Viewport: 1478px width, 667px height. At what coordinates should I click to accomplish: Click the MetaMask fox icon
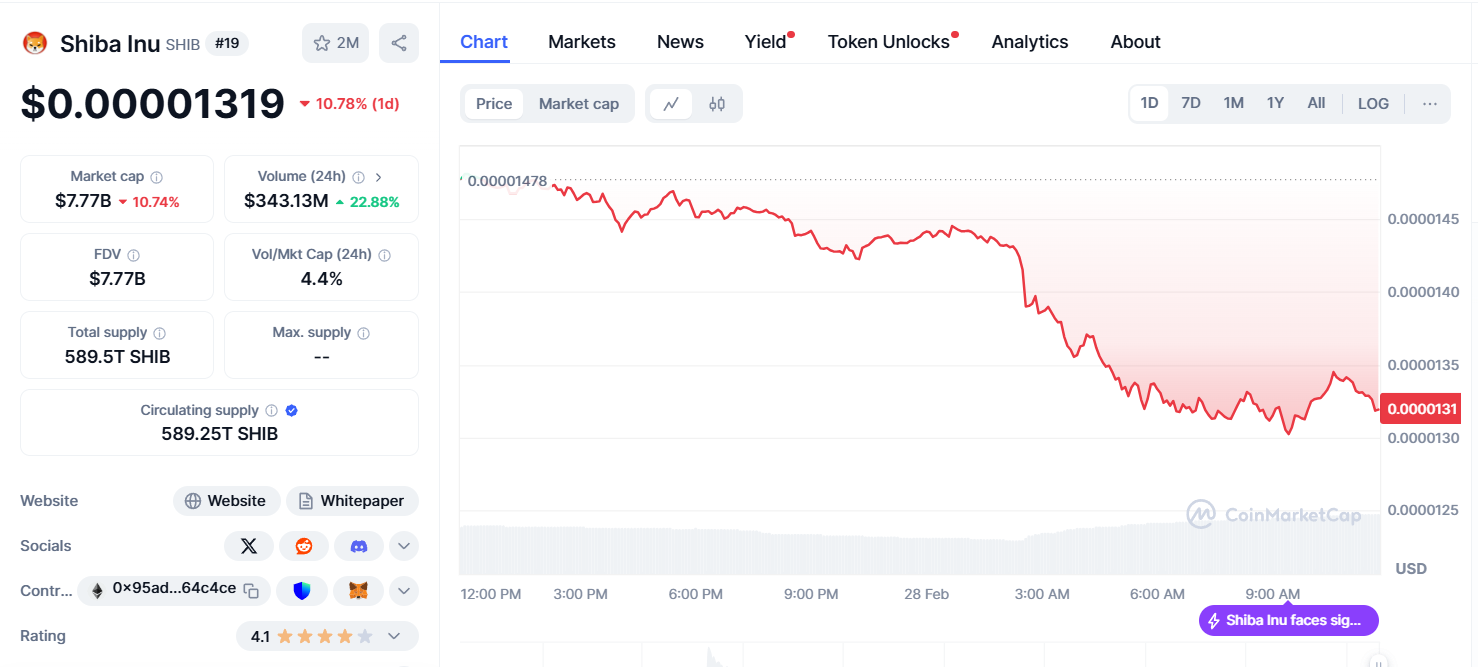[358, 591]
